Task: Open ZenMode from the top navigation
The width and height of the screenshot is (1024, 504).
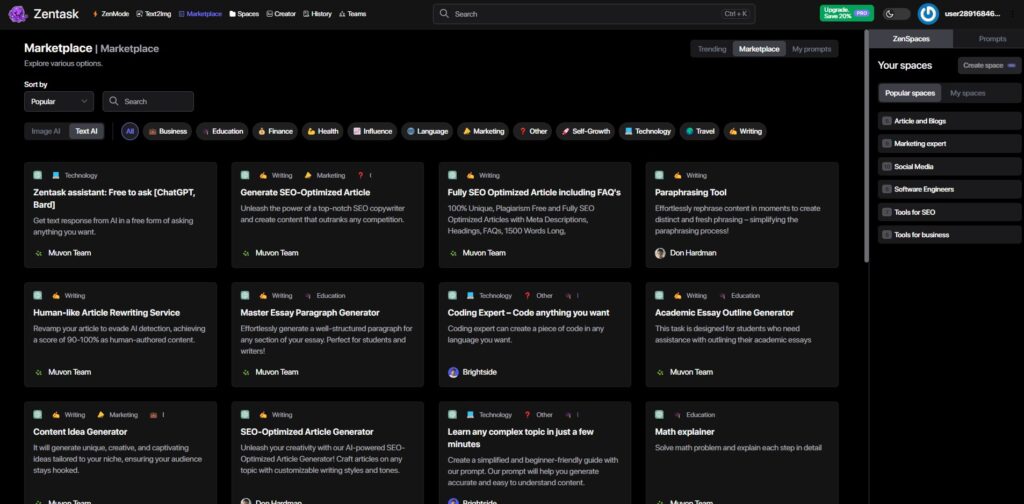Action: pos(111,14)
